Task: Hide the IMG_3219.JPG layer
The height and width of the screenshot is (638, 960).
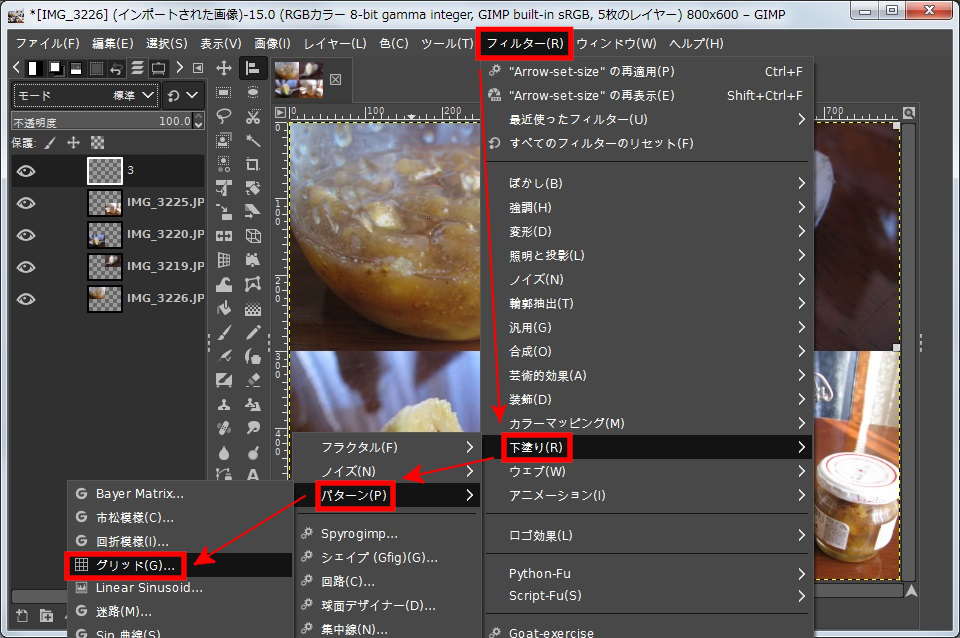Action: coord(26,266)
